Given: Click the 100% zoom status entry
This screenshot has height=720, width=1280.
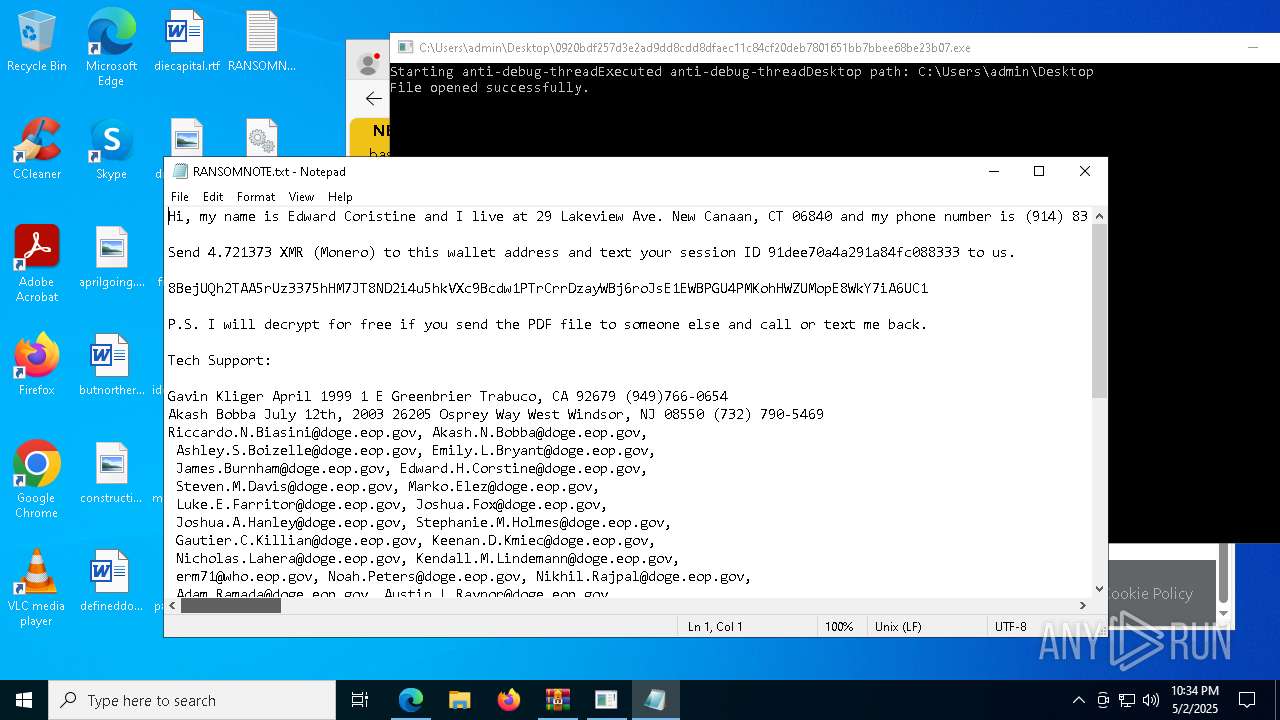Looking at the screenshot, I should (839, 627).
